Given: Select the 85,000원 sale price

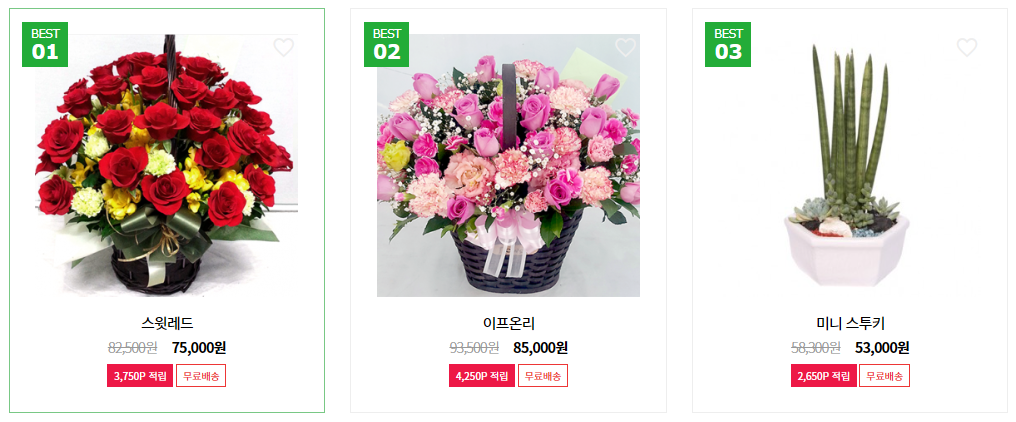Looking at the screenshot, I should click(x=540, y=348).
